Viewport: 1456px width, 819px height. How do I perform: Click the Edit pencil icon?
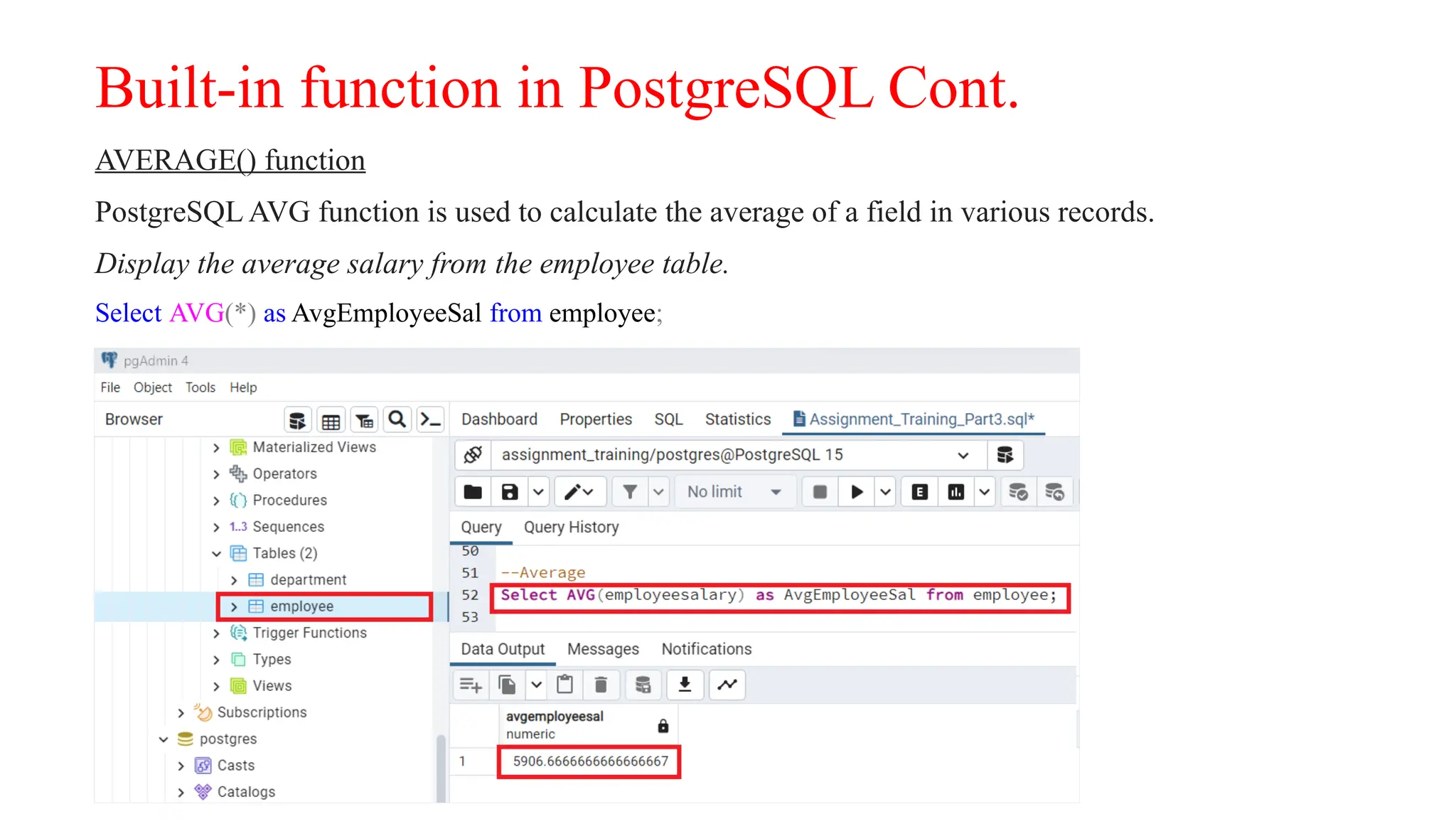click(x=579, y=492)
